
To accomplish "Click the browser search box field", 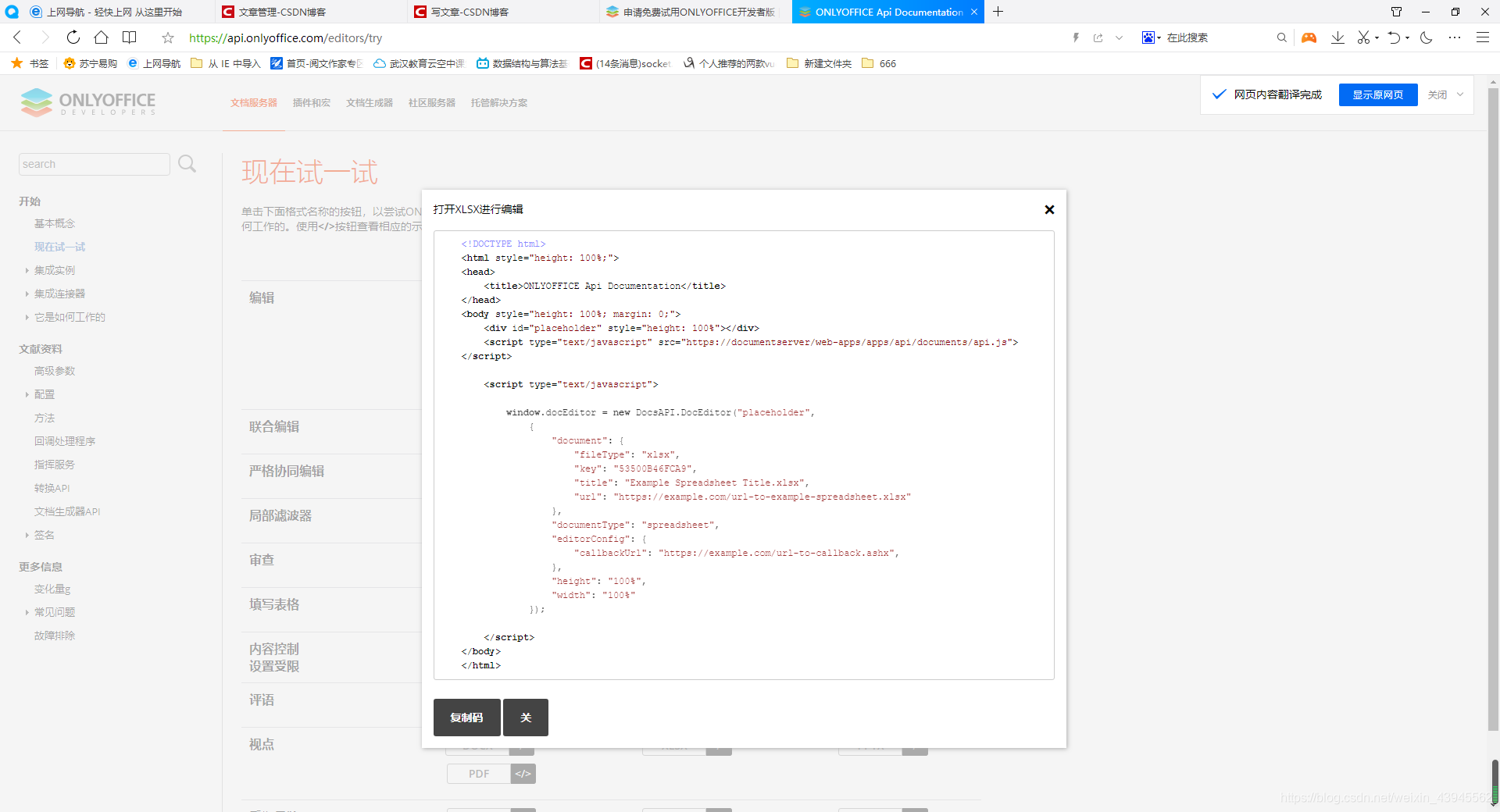I will pos(1219,37).
